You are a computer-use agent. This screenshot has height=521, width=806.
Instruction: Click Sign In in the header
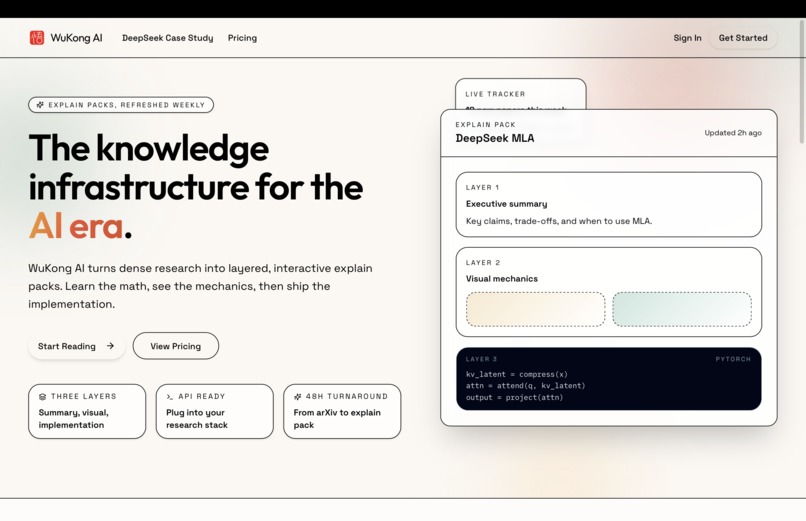click(x=687, y=38)
